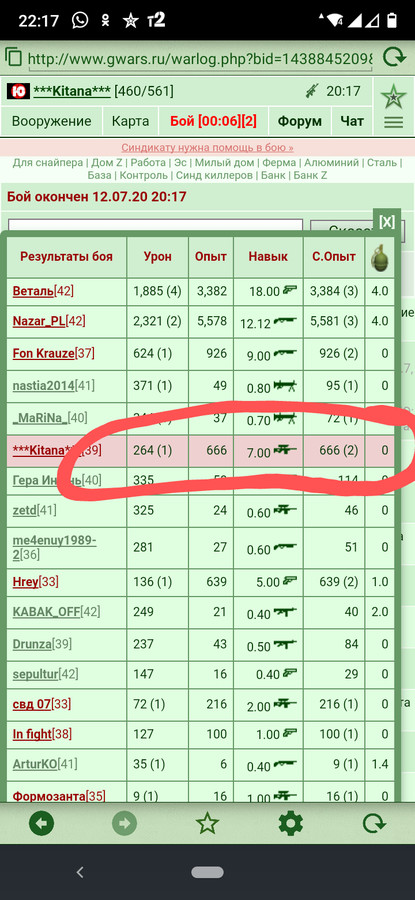The width and height of the screenshot is (415, 900).
Task: Open the 'Банк Z' shortcut link
Action: click(x=310, y=175)
